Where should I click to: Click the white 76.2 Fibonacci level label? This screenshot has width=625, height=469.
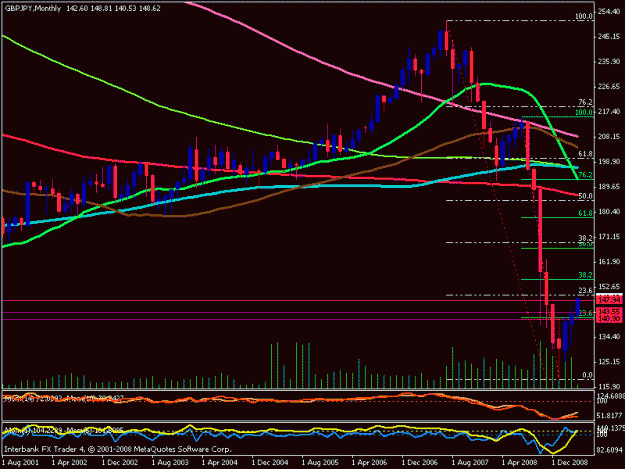coord(586,102)
